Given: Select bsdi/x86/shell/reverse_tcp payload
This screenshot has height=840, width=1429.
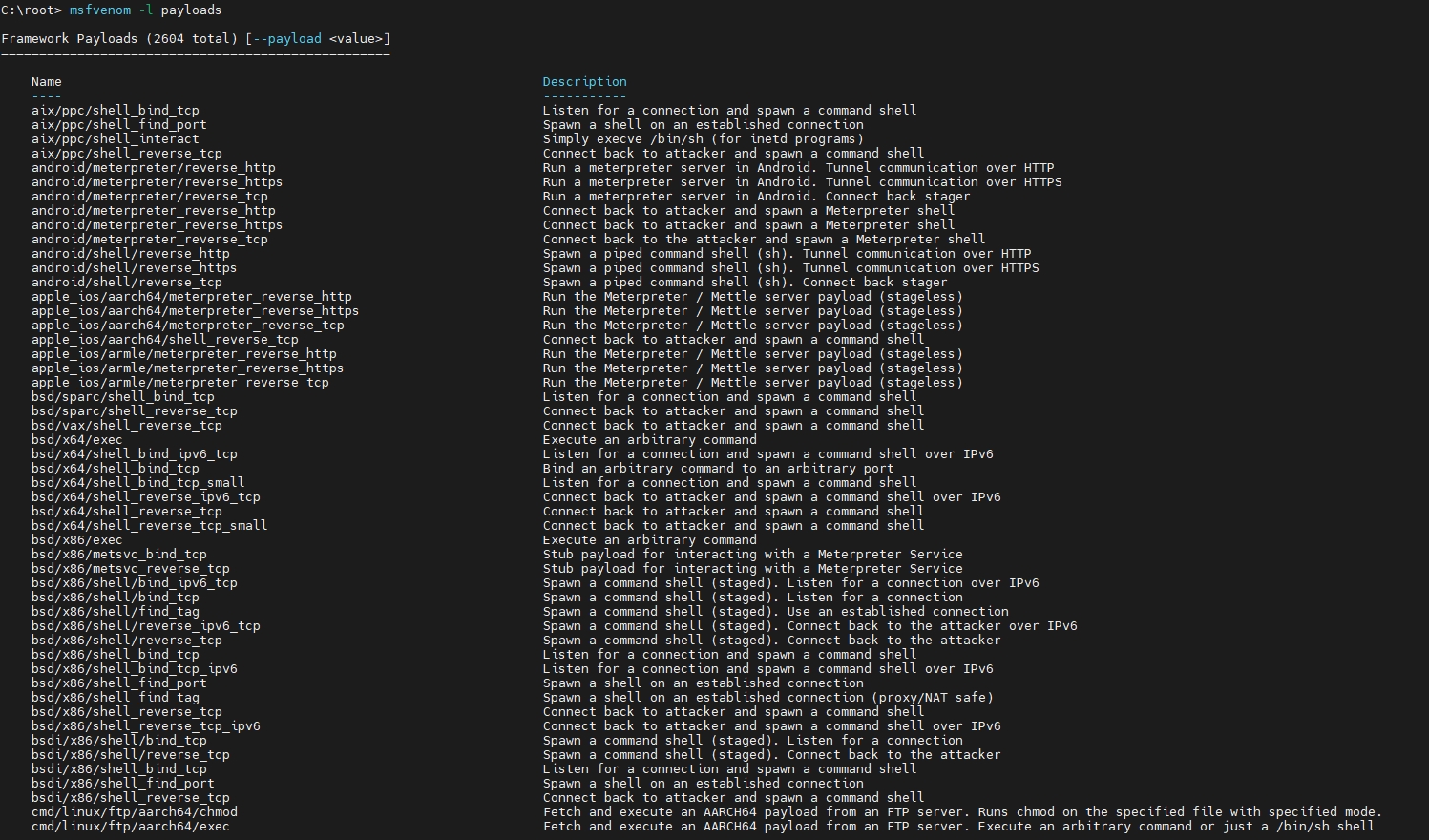Looking at the screenshot, I should pos(131,755).
